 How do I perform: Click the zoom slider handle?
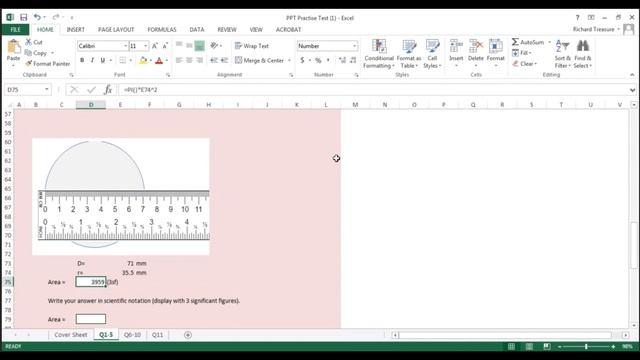point(586,347)
